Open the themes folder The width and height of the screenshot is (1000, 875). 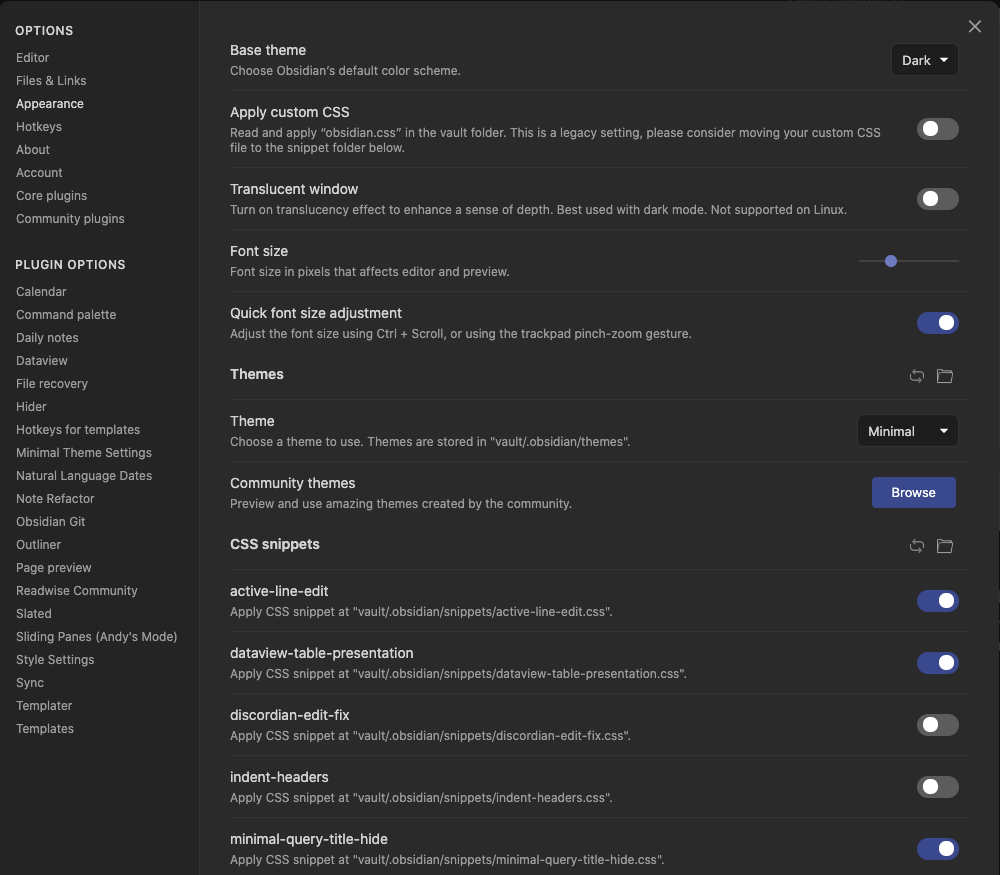click(945, 376)
